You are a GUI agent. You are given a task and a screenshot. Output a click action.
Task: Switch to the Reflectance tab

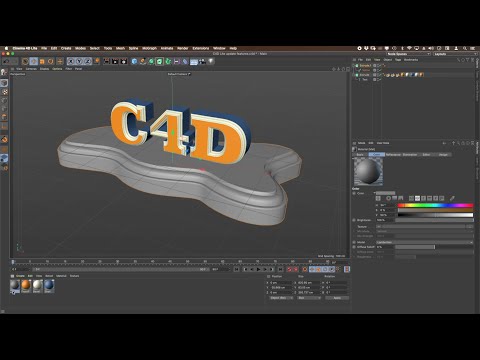point(393,155)
